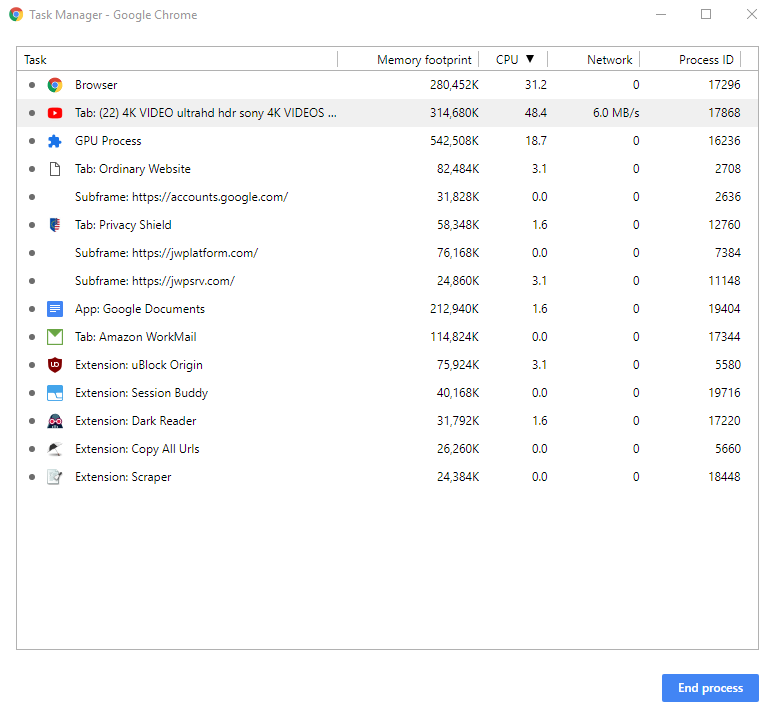Click the Chrome logo in title bar

tap(16, 14)
